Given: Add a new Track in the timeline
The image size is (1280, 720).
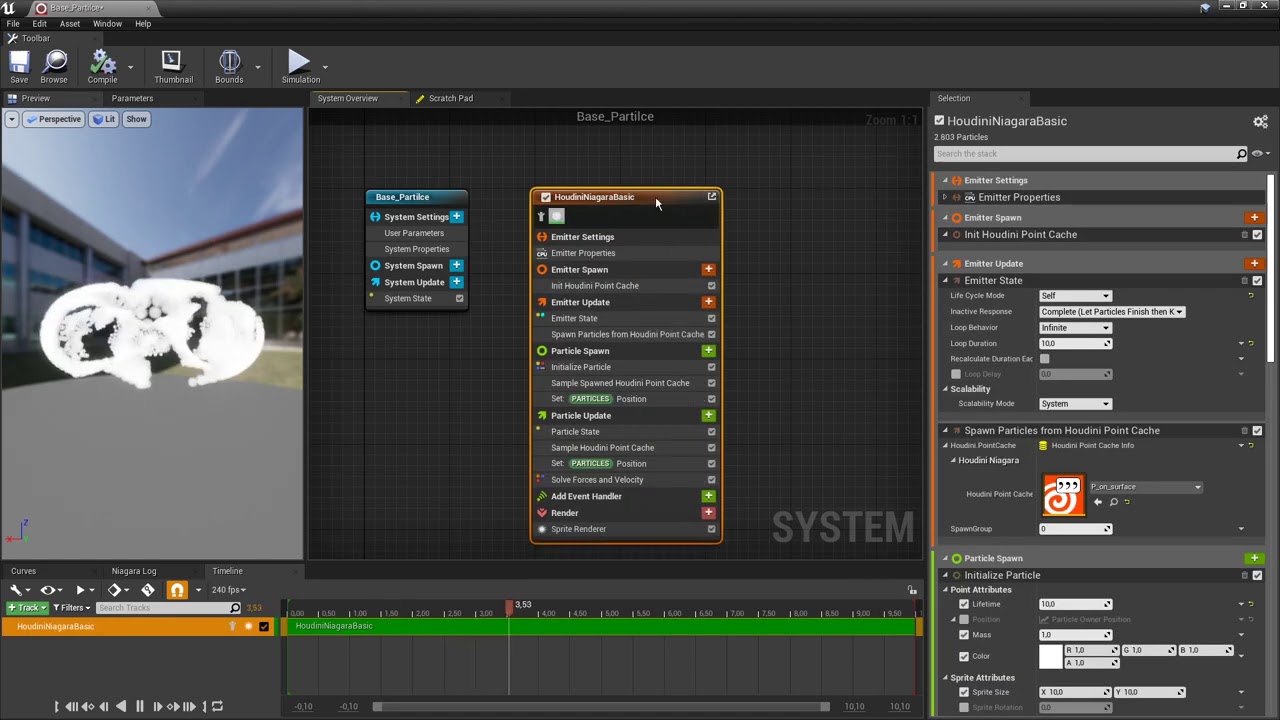Looking at the screenshot, I should click(27, 608).
